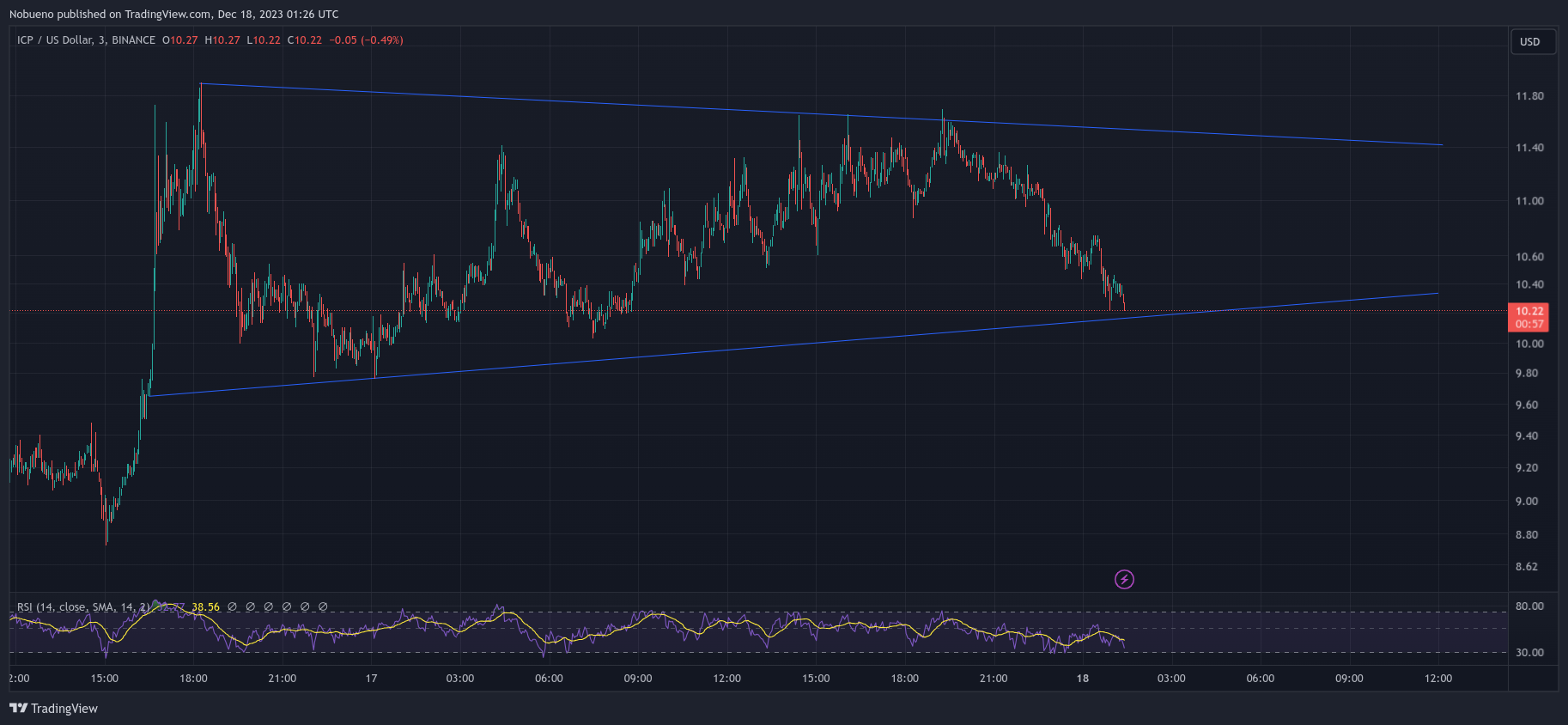The image size is (1568, 725).
Task: Click the 9.80 price axis label
Action: (x=1527, y=374)
